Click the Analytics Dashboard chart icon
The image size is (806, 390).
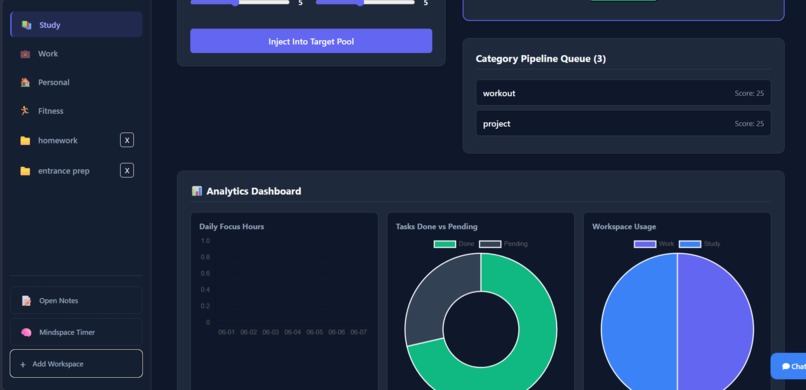tap(197, 191)
